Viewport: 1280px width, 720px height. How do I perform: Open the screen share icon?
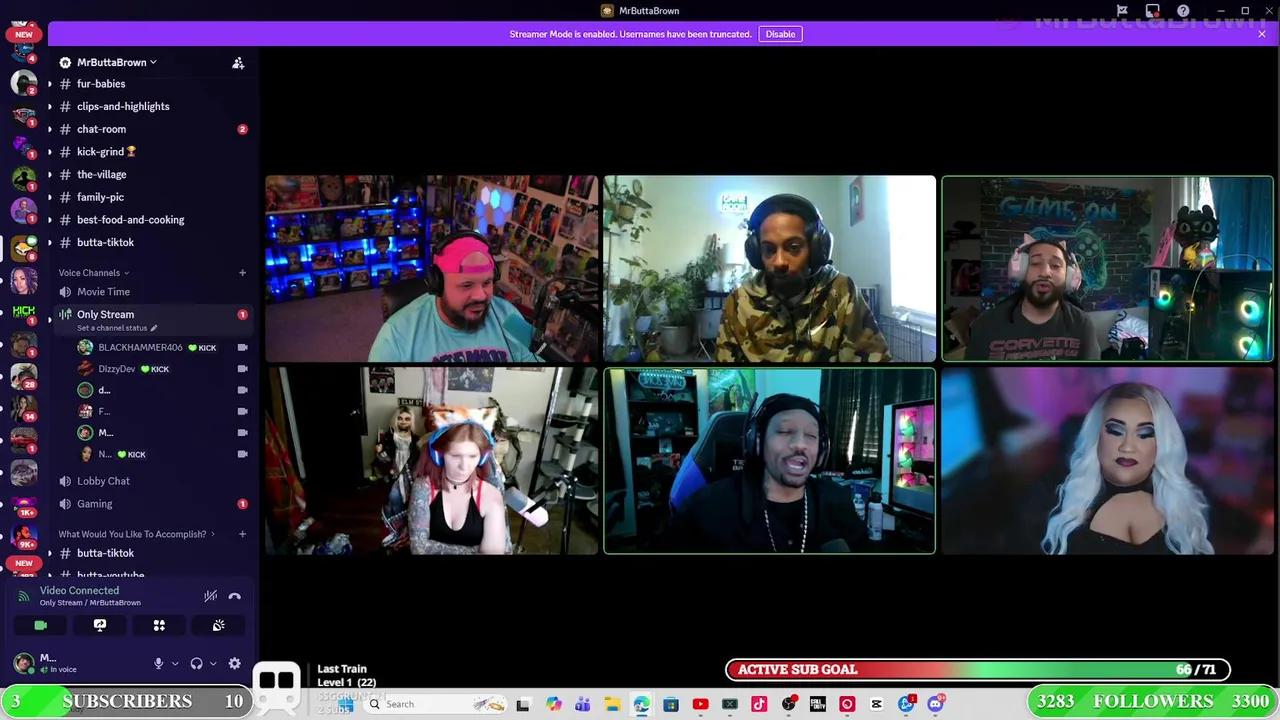99,625
